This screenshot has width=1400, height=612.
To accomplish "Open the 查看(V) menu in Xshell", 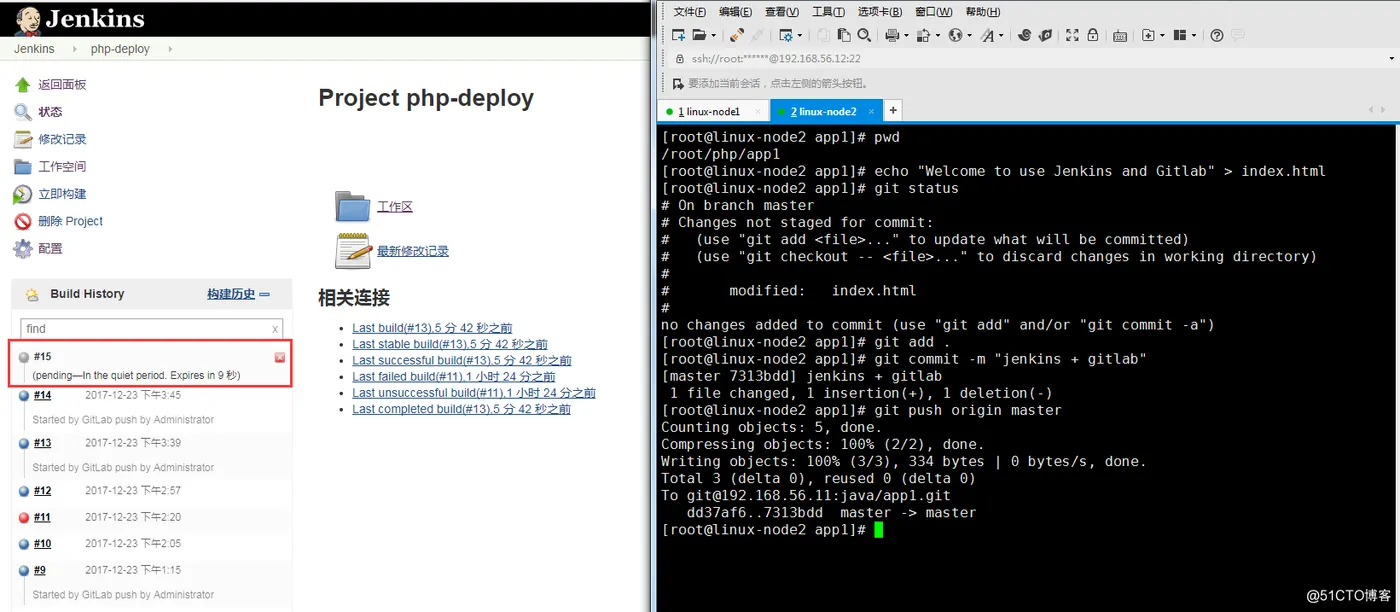I will point(781,12).
